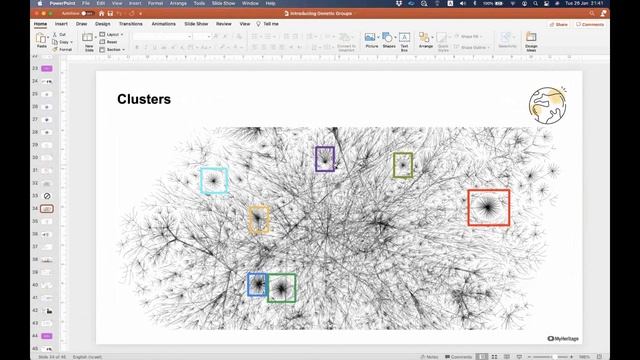Show Comments via the status bar button
The height and width of the screenshot is (360, 640).
[458, 357]
